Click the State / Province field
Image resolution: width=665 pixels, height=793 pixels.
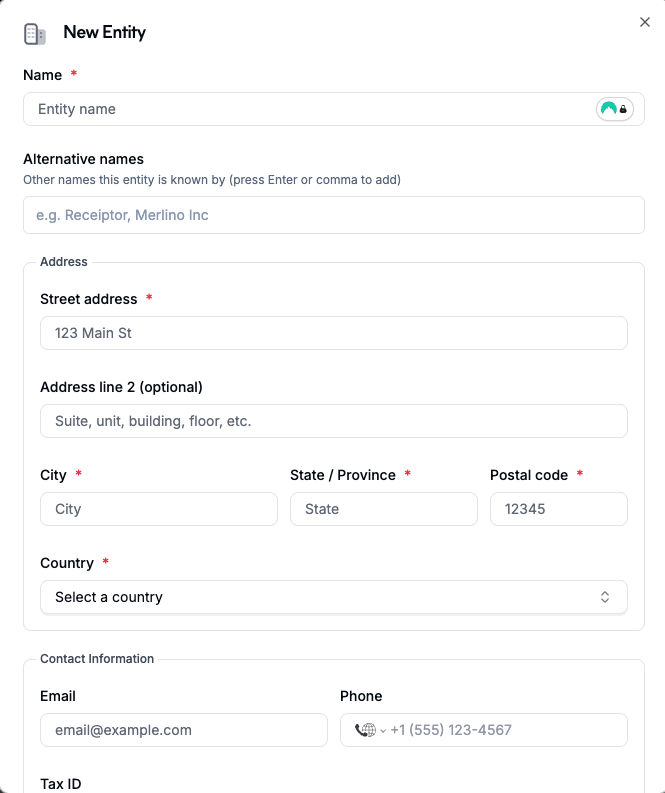coord(383,509)
